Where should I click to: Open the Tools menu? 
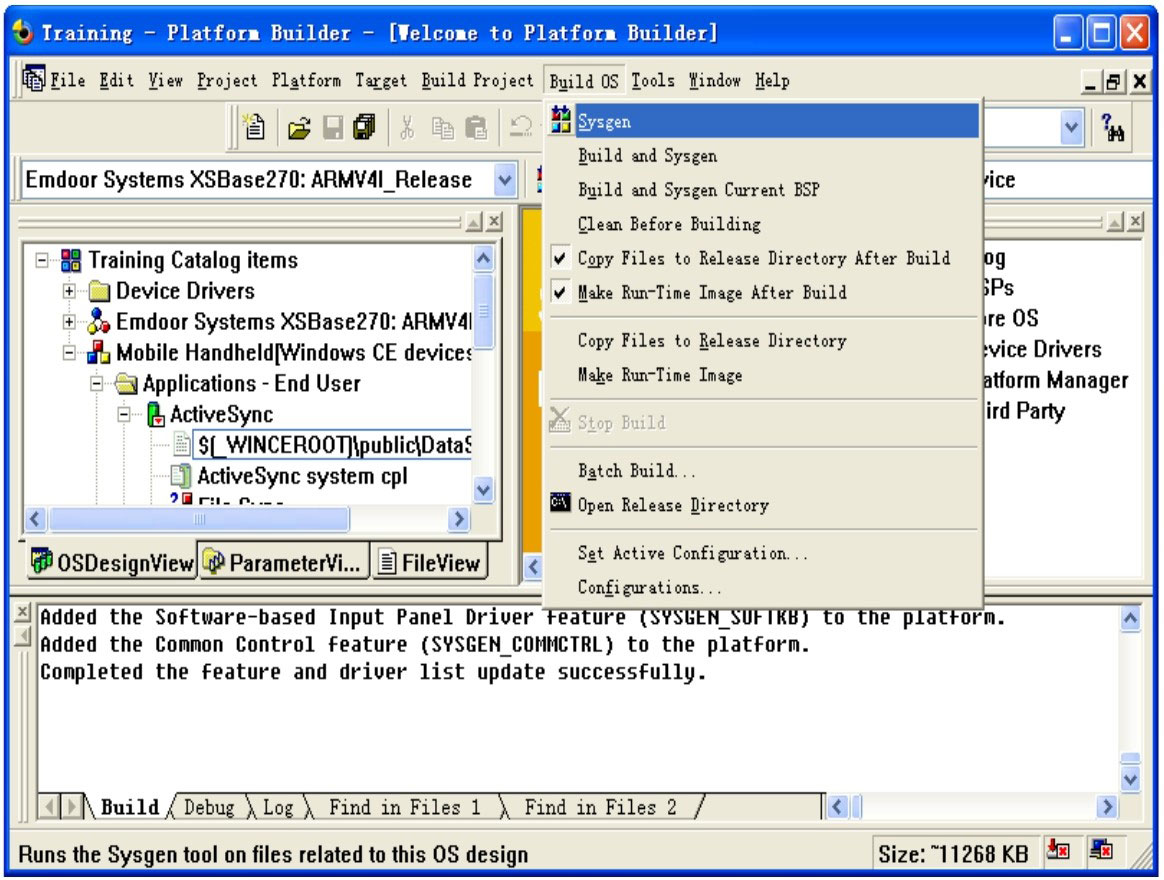tap(653, 79)
